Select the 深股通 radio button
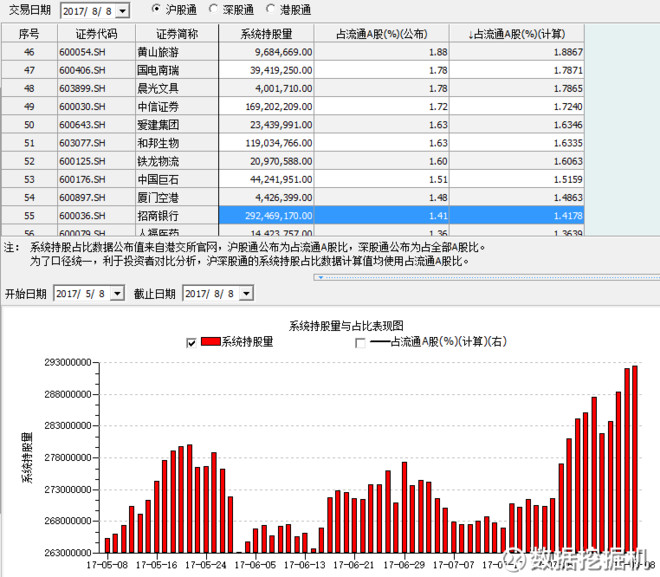The image size is (660, 577). tap(213, 9)
